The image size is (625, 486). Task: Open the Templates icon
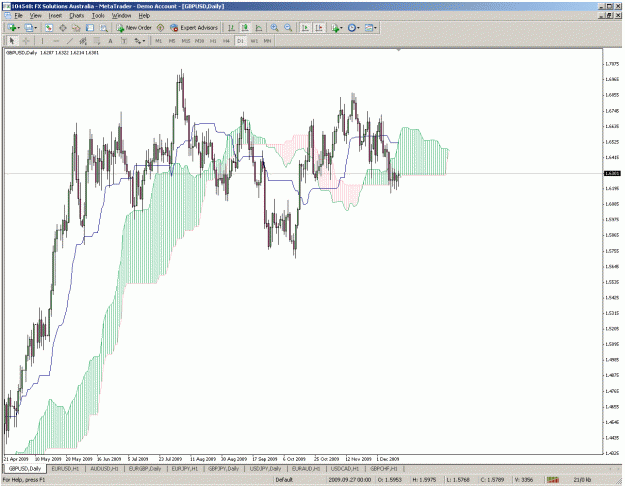(369, 28)
